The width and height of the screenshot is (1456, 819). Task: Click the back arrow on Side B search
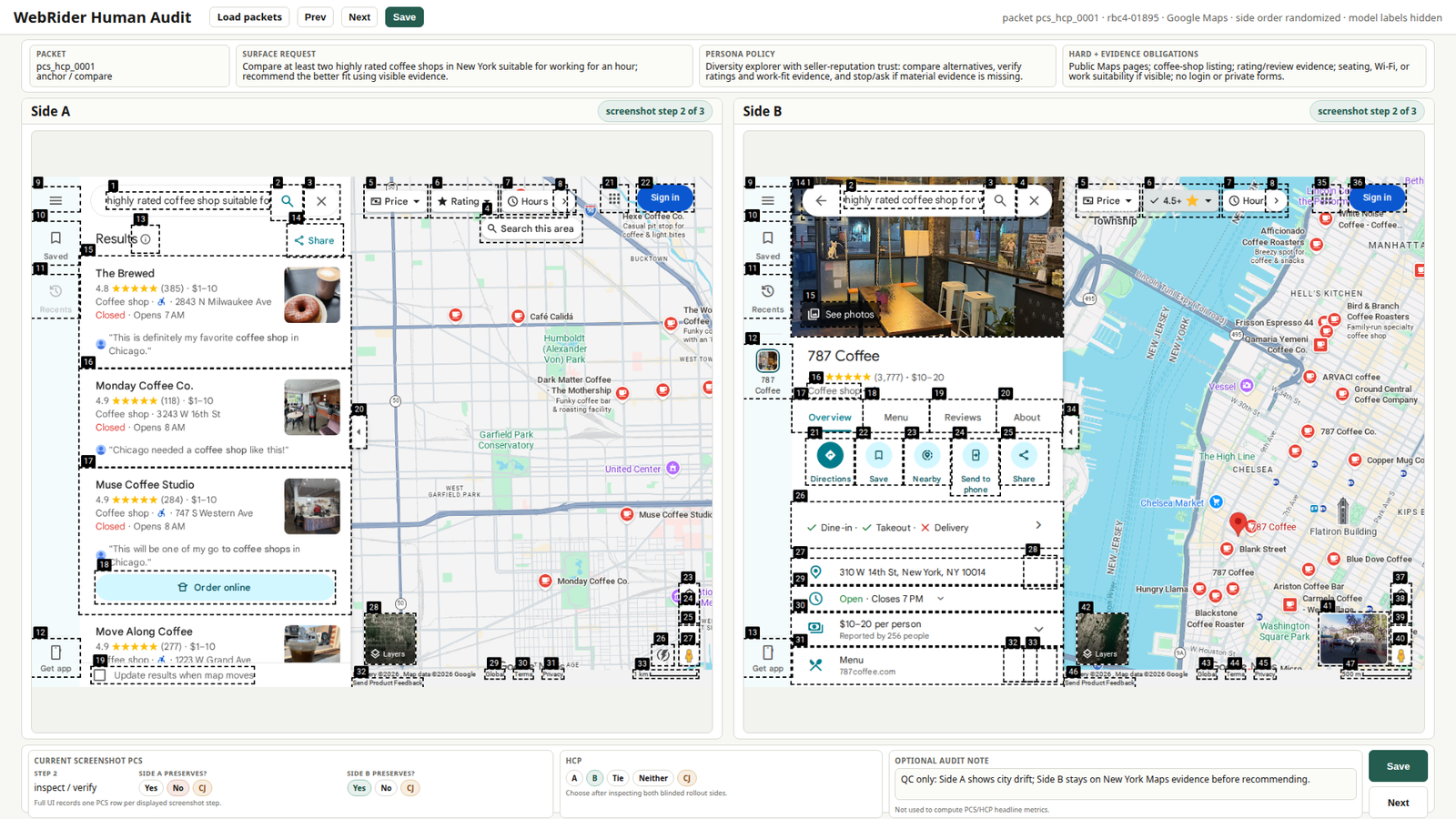coord(821,200)
